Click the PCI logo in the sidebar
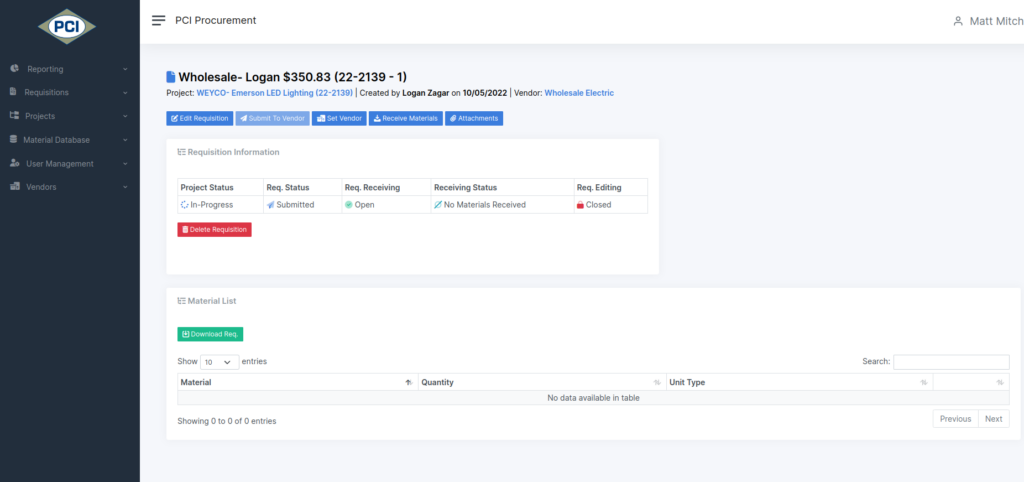The image size is (1024, 482). pyautogui.click(x=69, y=26)
